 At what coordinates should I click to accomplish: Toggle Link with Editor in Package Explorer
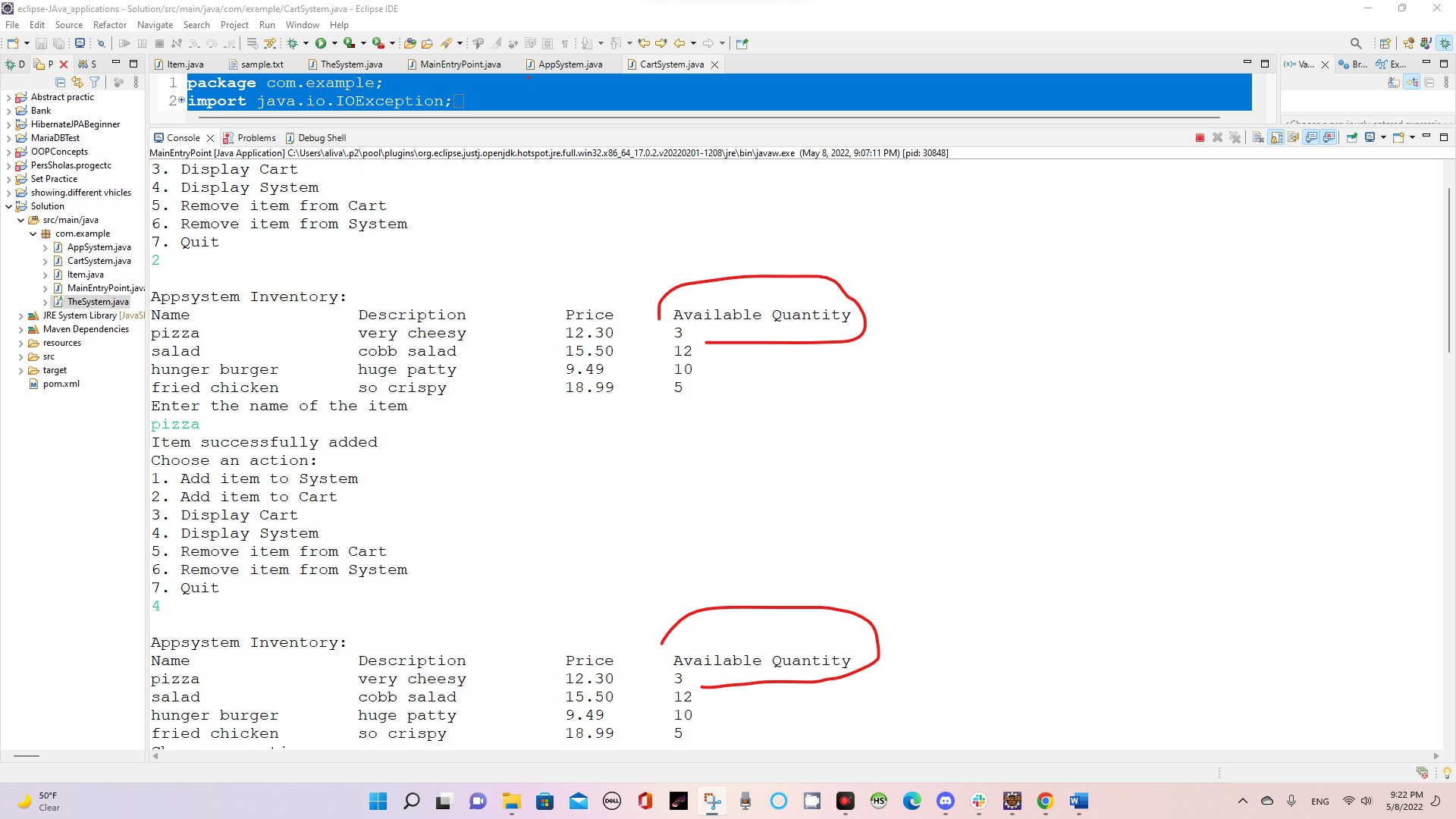[77, 82]
